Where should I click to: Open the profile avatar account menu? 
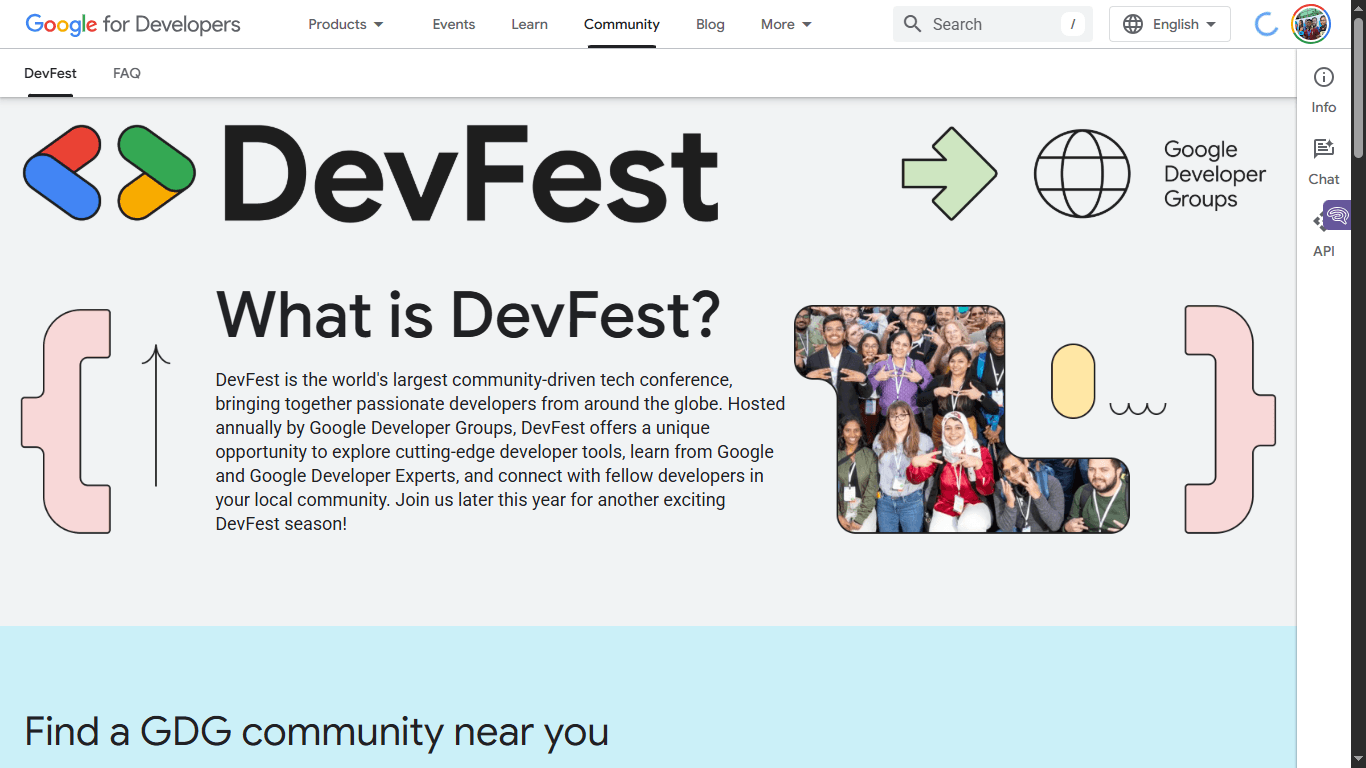coord(1310,24)
